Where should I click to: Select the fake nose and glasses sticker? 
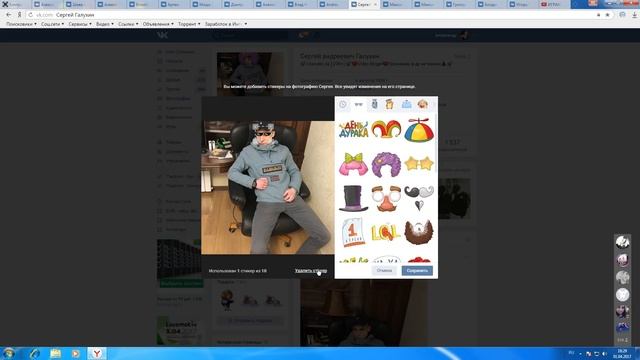[x=386, y=198]
